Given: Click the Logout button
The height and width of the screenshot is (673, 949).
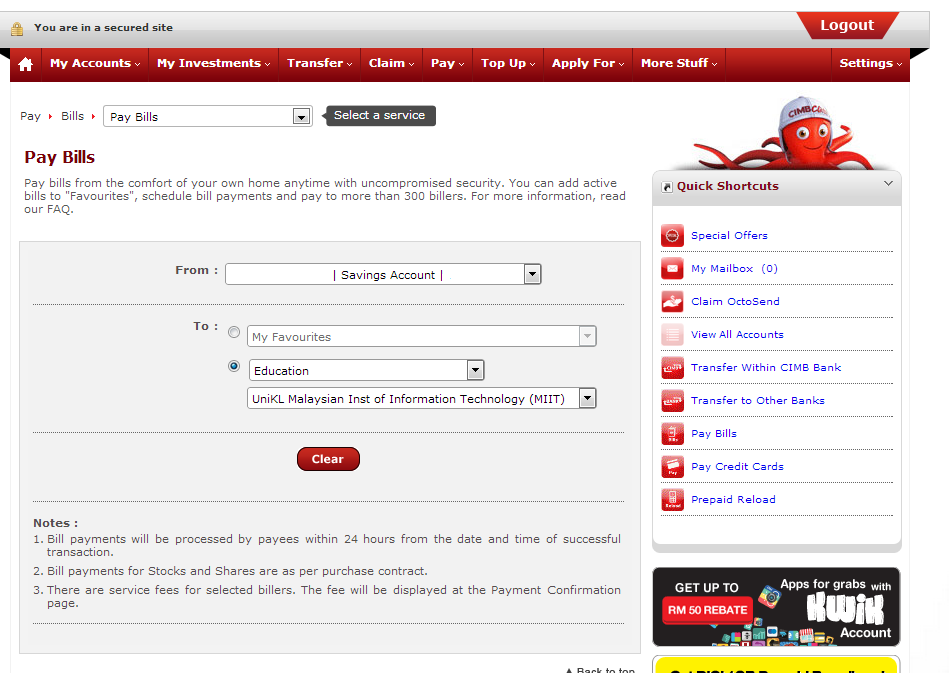Looking at the screenshot, I should click(x=847, y=25).
